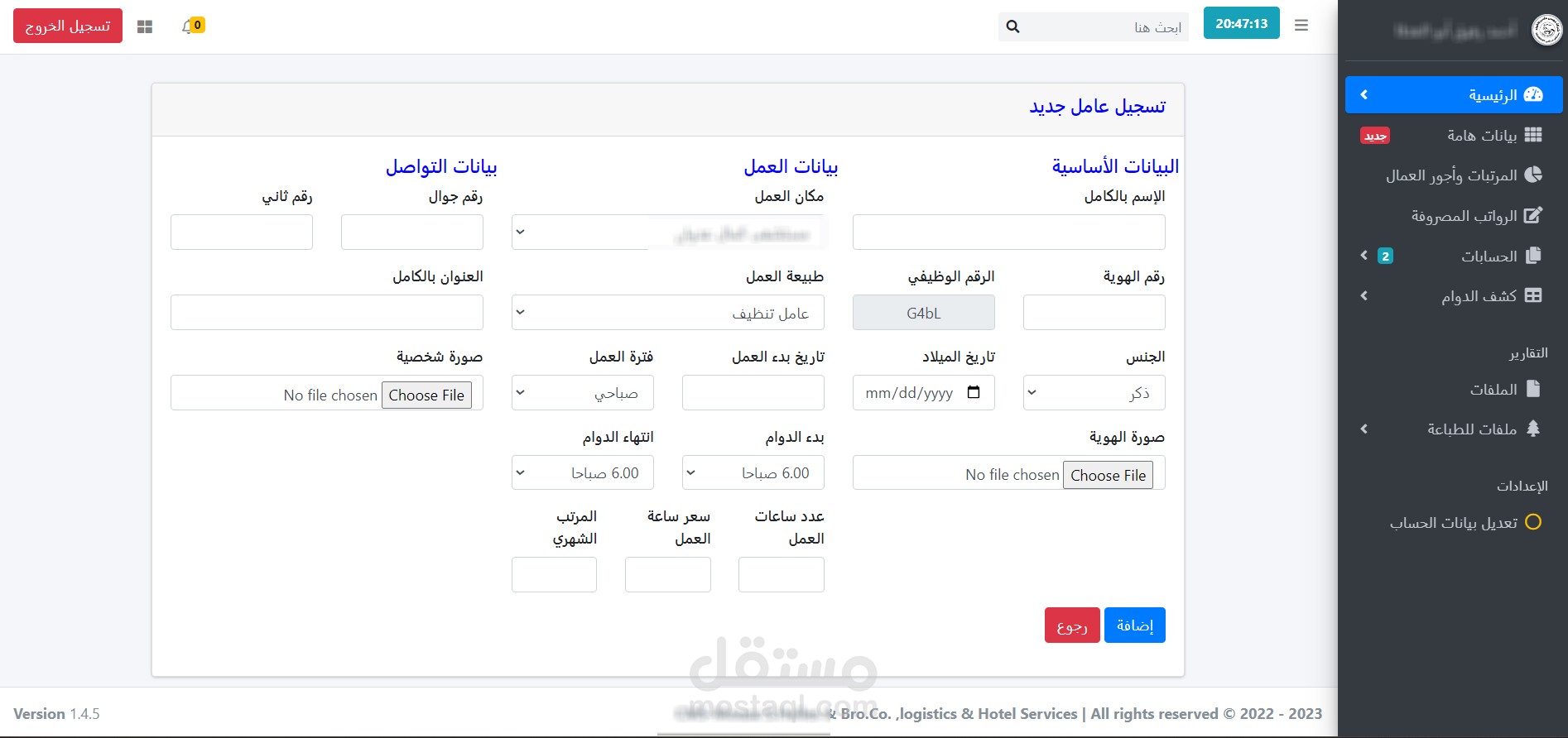Go to الرئيسية in the sidebar
1568x738 pixels.
click(x=1454, y=94)
